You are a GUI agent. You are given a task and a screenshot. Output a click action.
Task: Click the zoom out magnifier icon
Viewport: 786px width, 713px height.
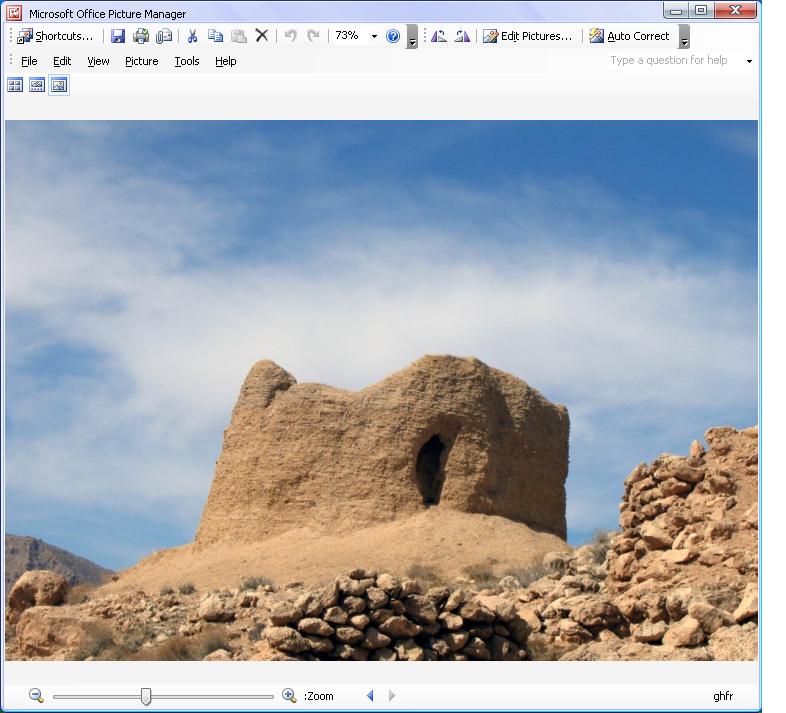click(36, 695)
